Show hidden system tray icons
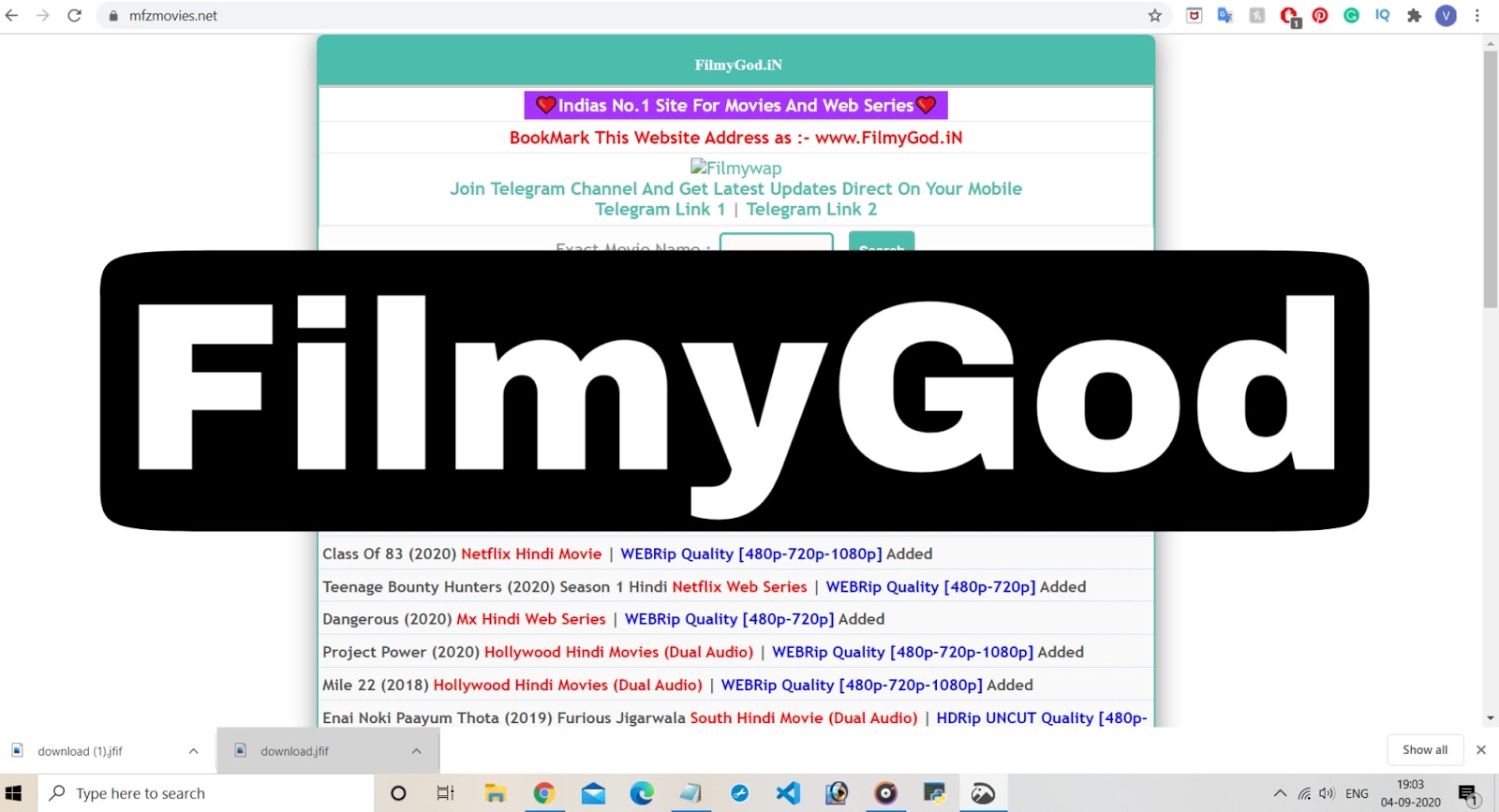This screenshot has height=812, width=1499. pos(1280,793)
